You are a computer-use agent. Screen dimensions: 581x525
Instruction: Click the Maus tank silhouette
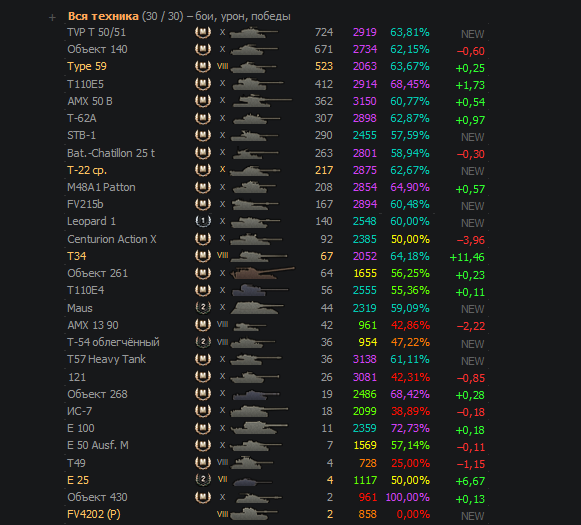click(x=257, y=308)
